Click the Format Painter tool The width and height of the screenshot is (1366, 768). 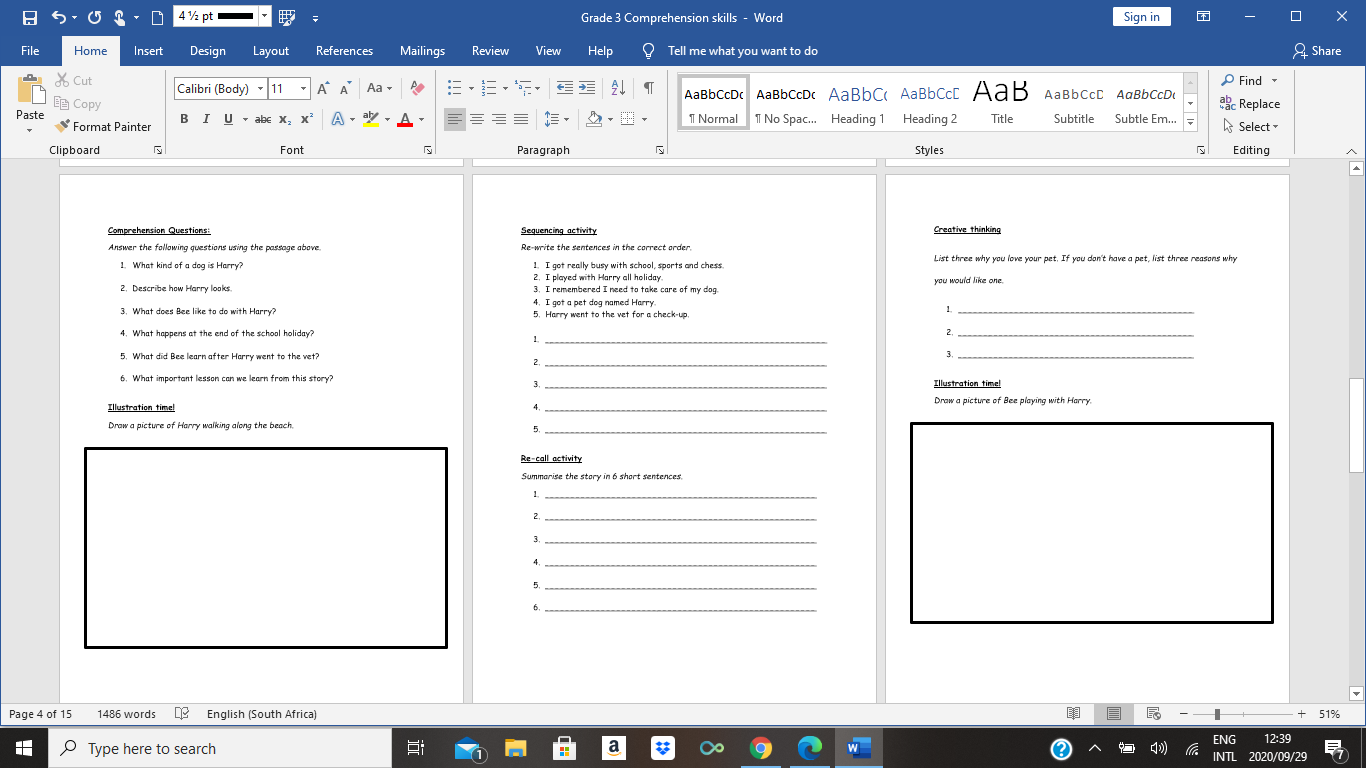point(104,127)
